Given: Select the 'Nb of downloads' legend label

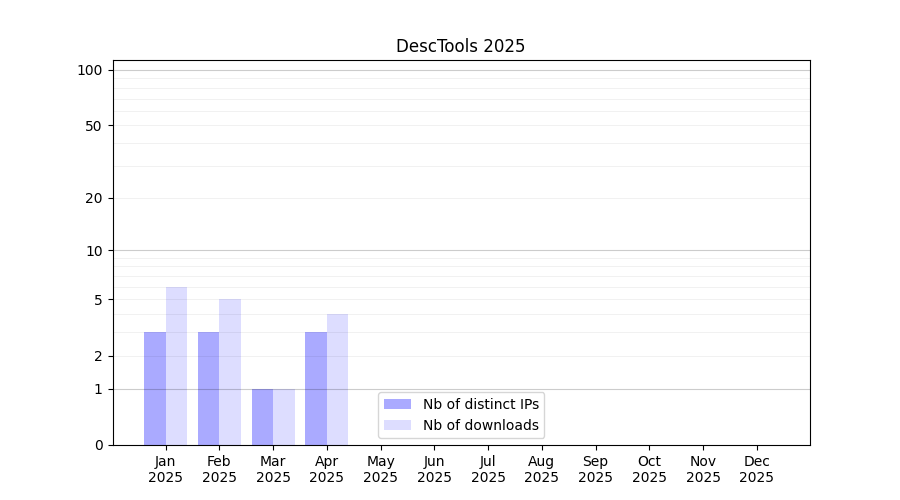Looking at the screenshot, I should coord(480,425).
